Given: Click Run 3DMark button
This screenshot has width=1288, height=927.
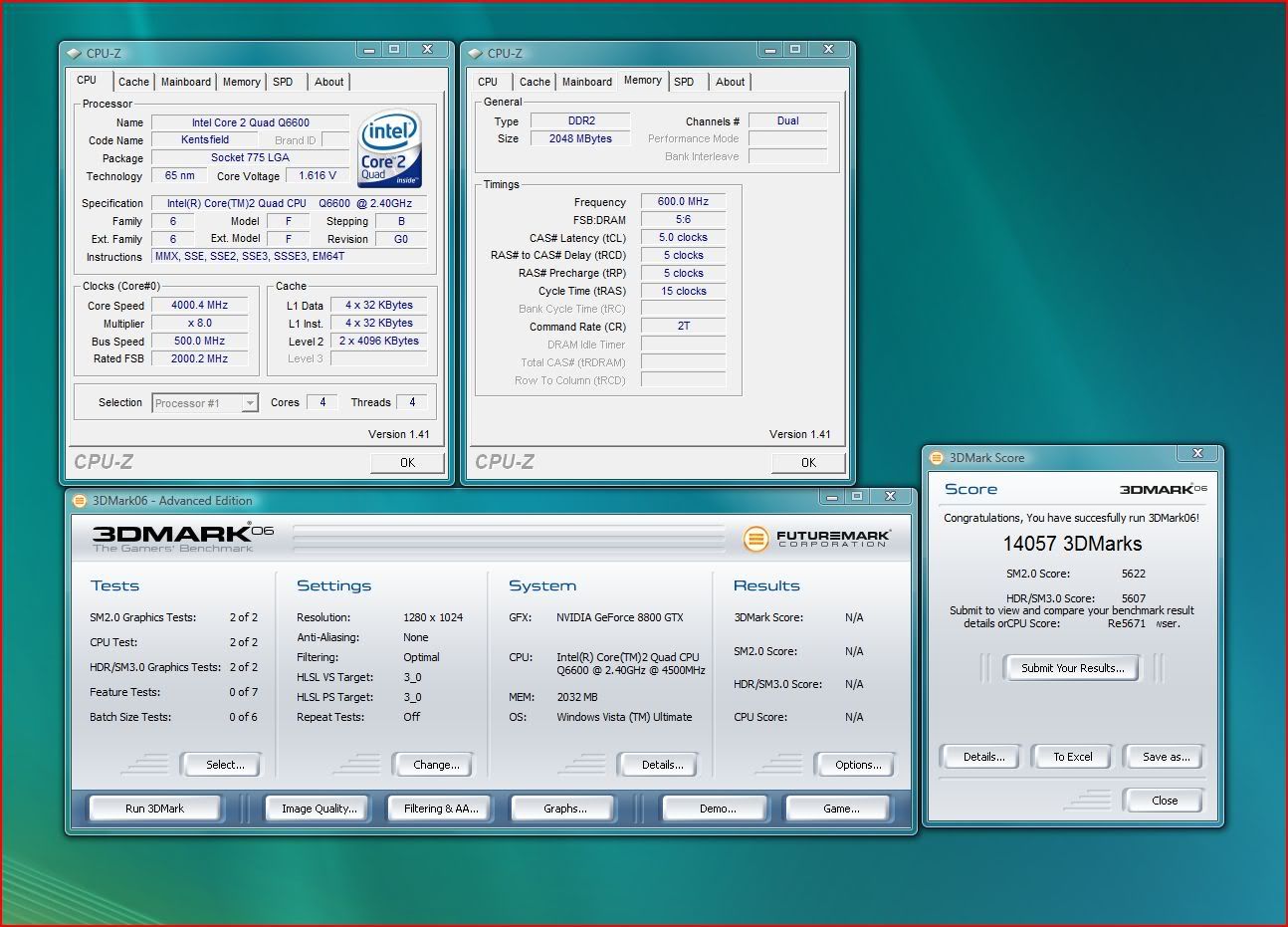Looking at the screenshot, I should point(154,809).
